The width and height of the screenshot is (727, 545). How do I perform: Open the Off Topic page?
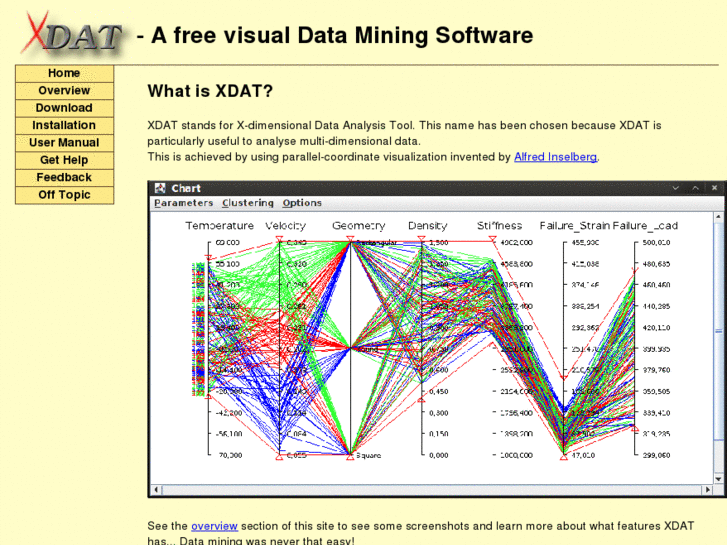64,195
